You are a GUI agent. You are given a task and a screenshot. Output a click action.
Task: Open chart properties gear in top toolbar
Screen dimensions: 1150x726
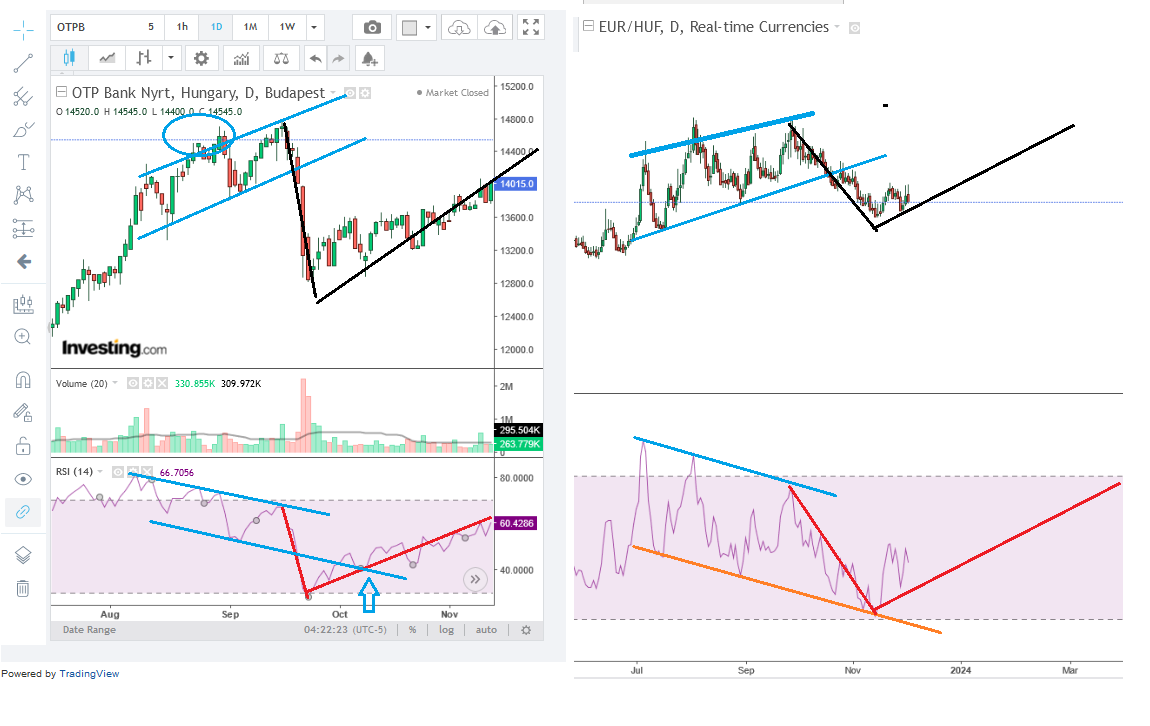tap(201, 59)
